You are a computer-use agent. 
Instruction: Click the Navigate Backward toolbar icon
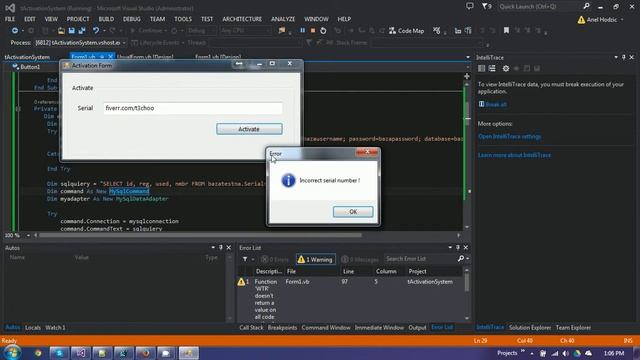[15, 31]
